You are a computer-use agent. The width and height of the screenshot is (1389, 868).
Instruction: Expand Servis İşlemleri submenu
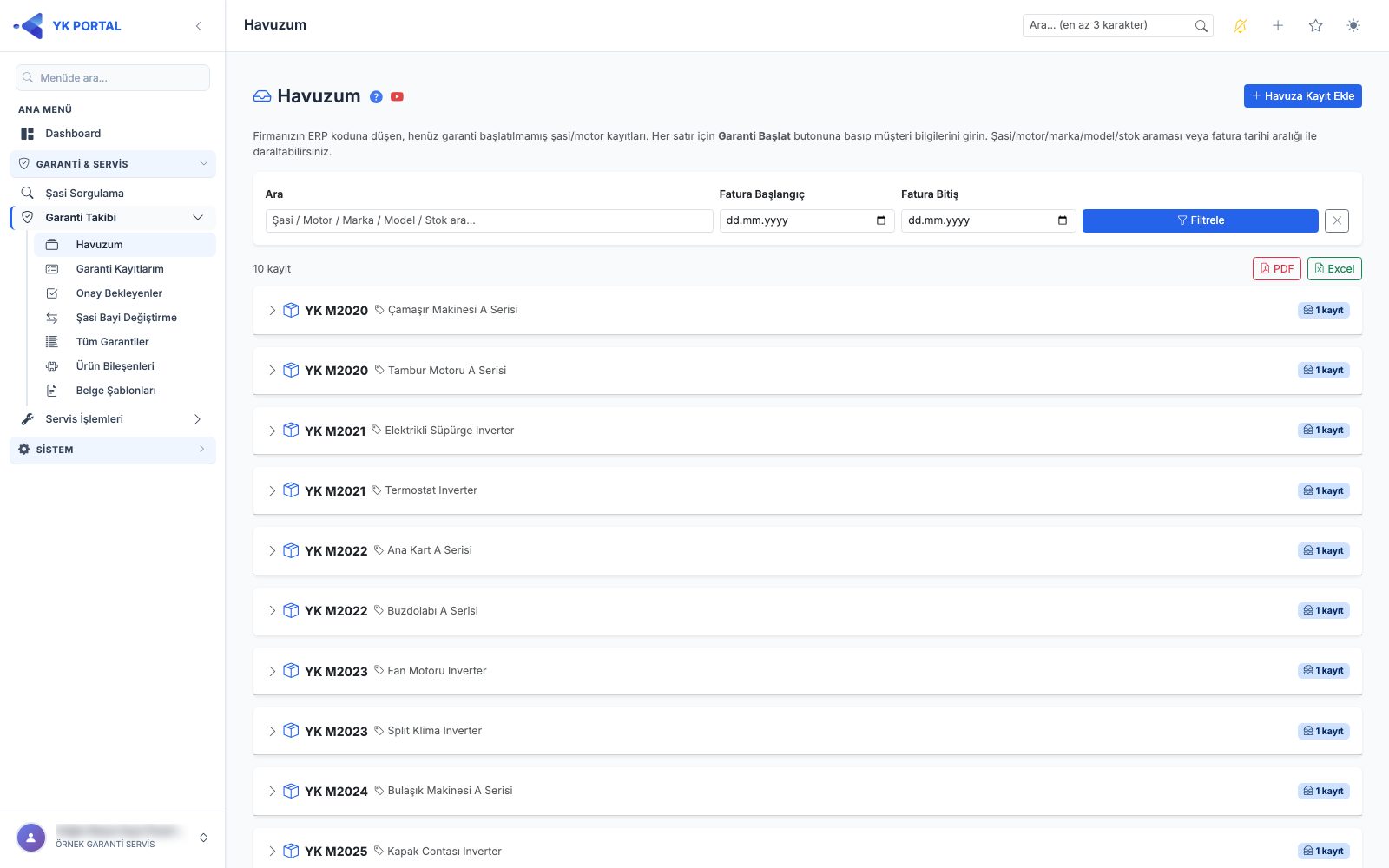coord(113,419)
